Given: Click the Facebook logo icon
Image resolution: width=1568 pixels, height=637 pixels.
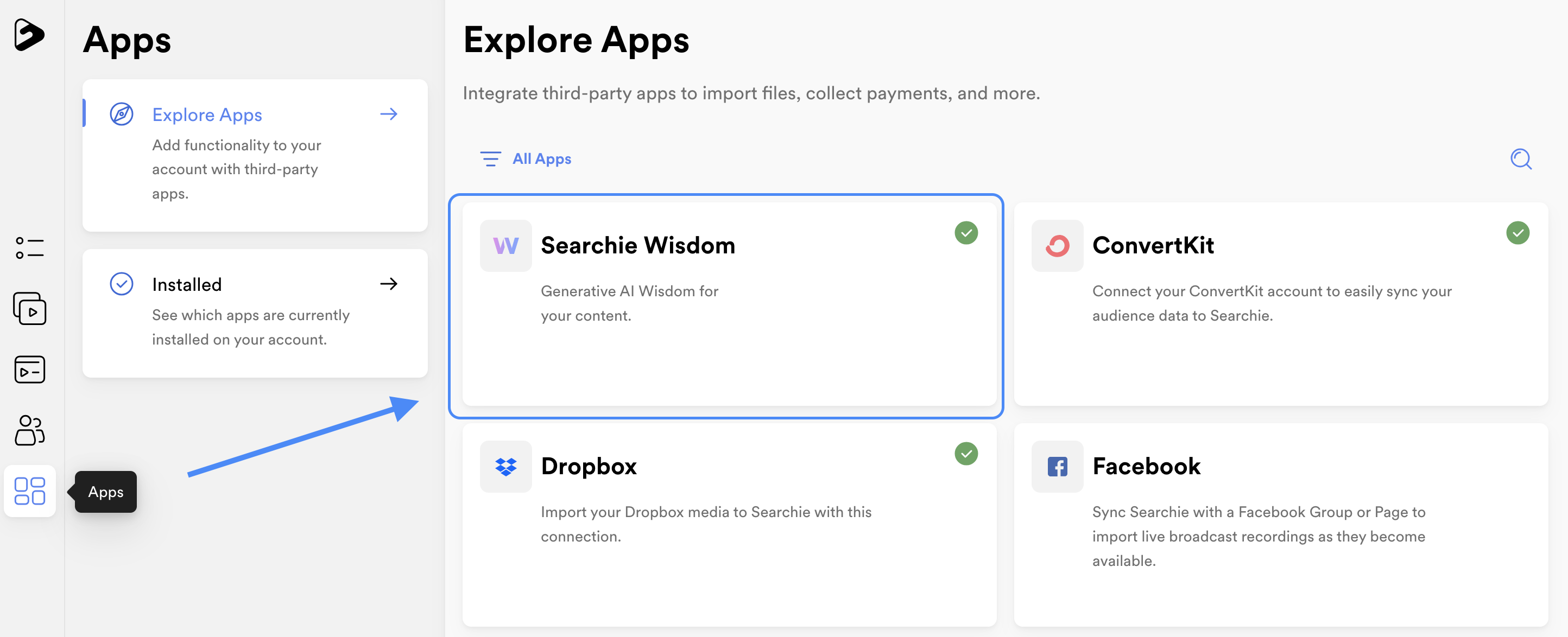Looking at the screenshot, I should pyautogui.click(x=1057, y=467).
